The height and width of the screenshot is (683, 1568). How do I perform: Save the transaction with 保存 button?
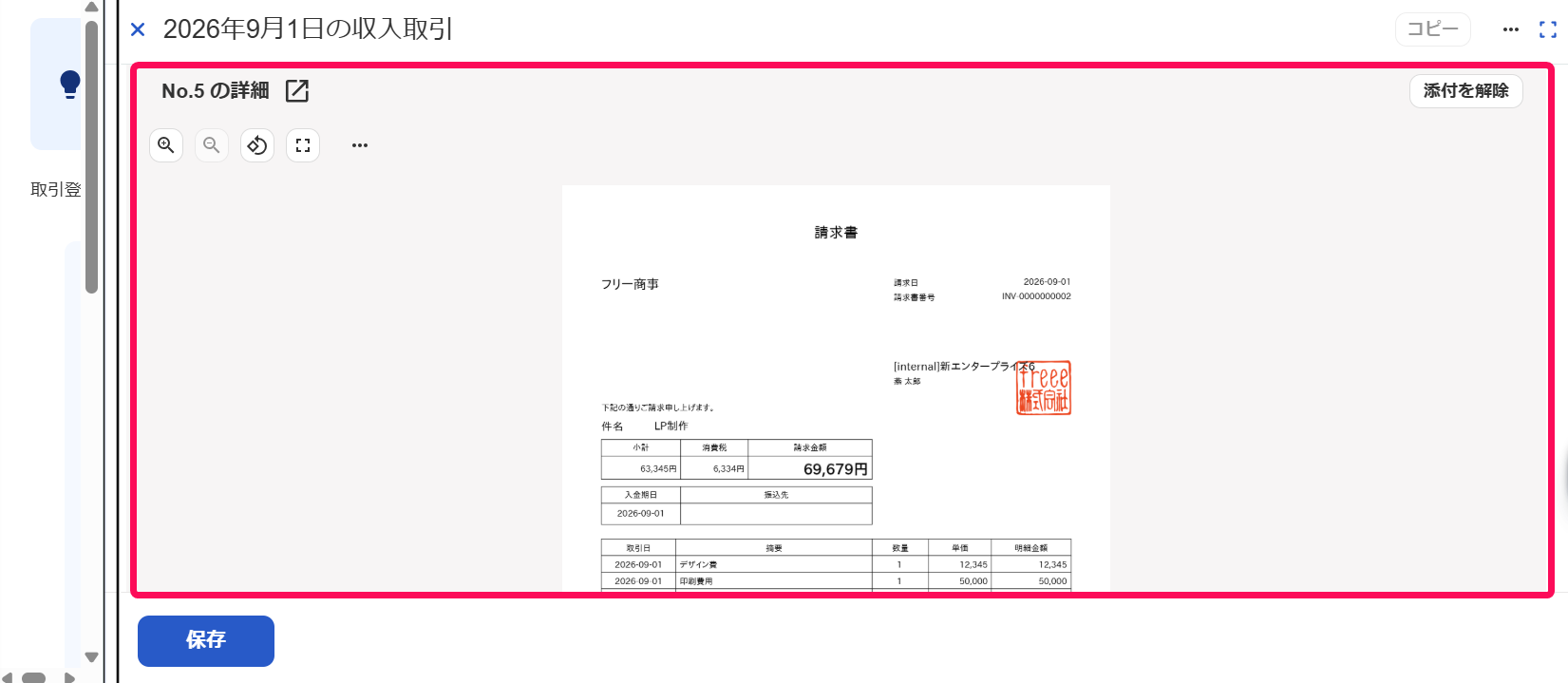point(206,640)
